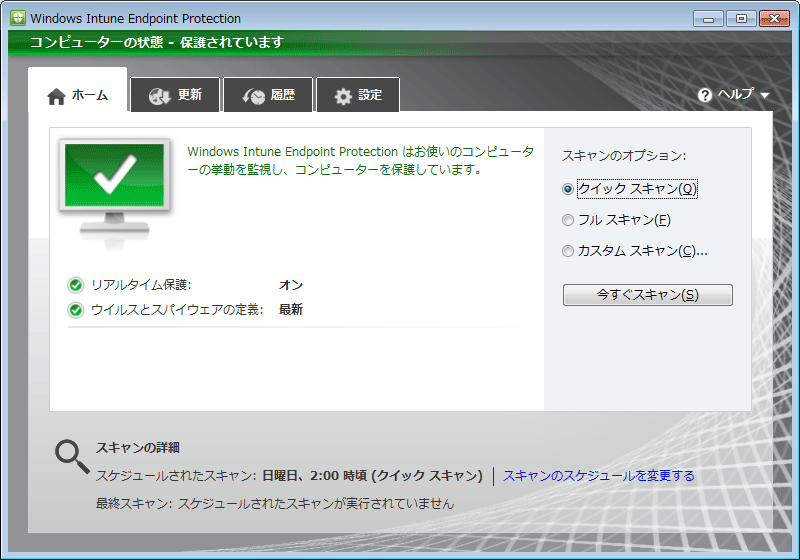The height and width of the screenshot is (560, 800).
Task: Click the スキャンのオプション: label
Action: point(624,156)
